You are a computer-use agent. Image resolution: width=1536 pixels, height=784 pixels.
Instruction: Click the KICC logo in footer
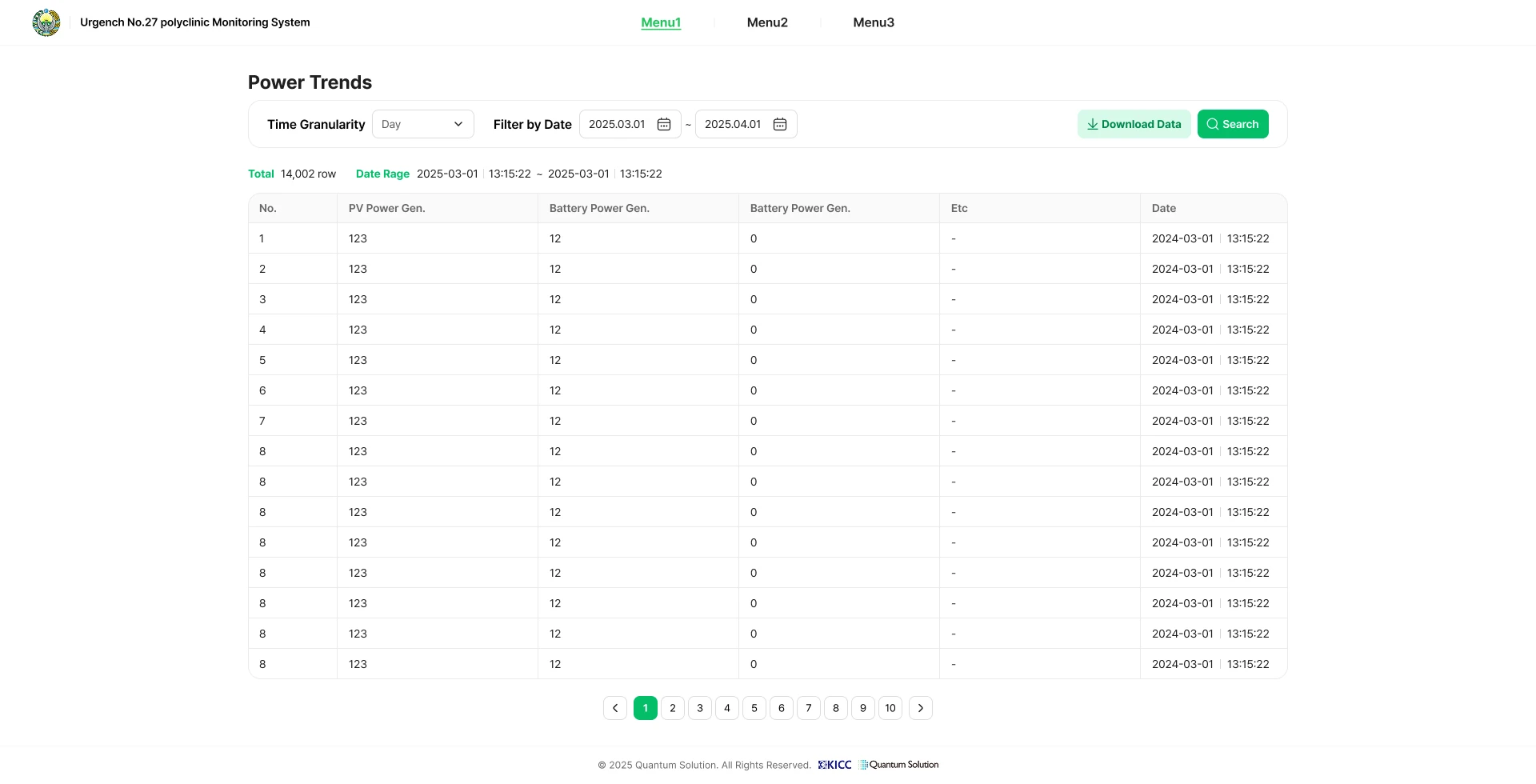click(x=834, y=765)
